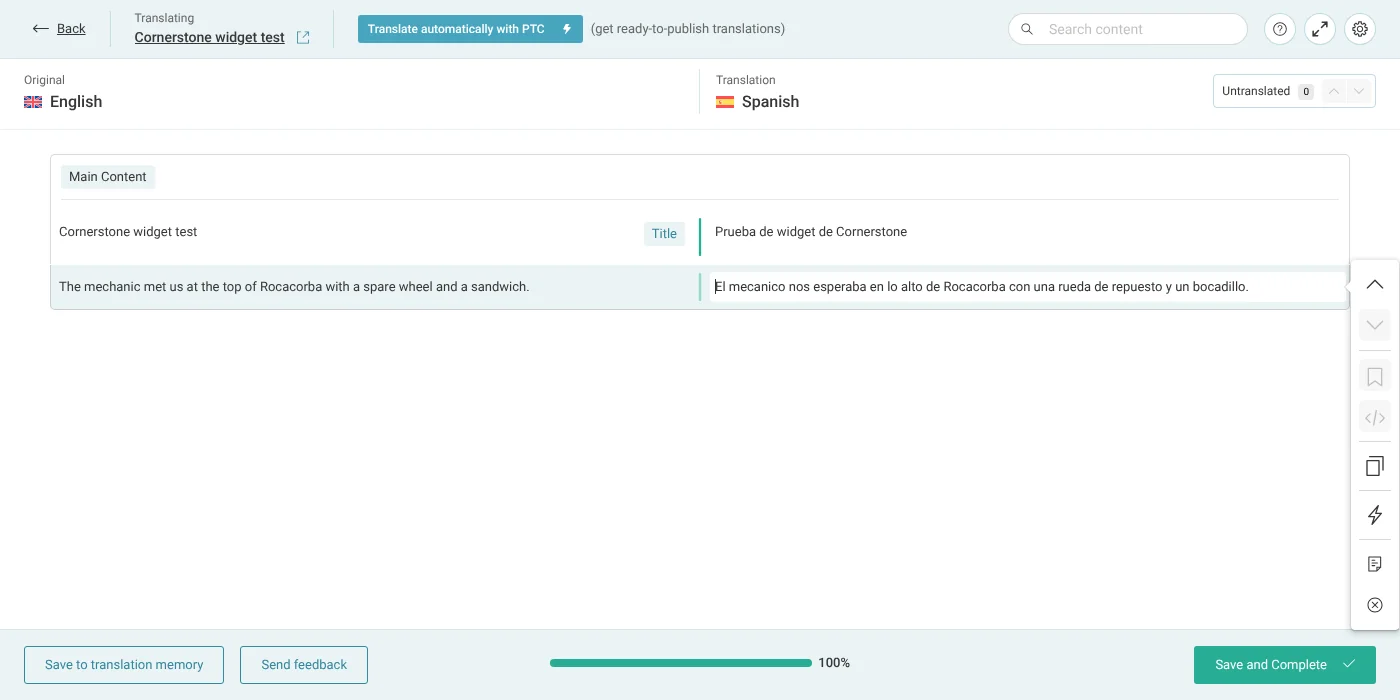Image resolution: width=1400 pixels, height=700 pixels.
Task: Open the external link icon beside document title
Action: pos(303,37)
